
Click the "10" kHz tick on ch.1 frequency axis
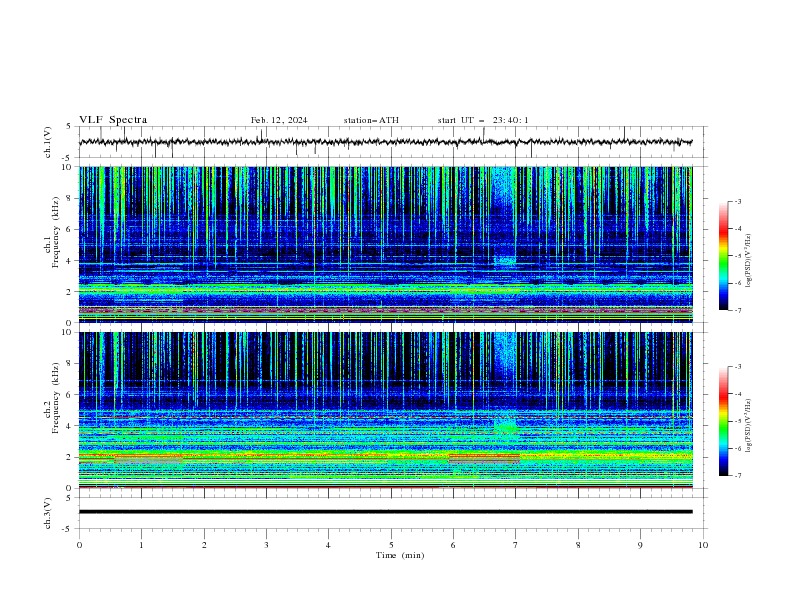(x=67, y=167)
